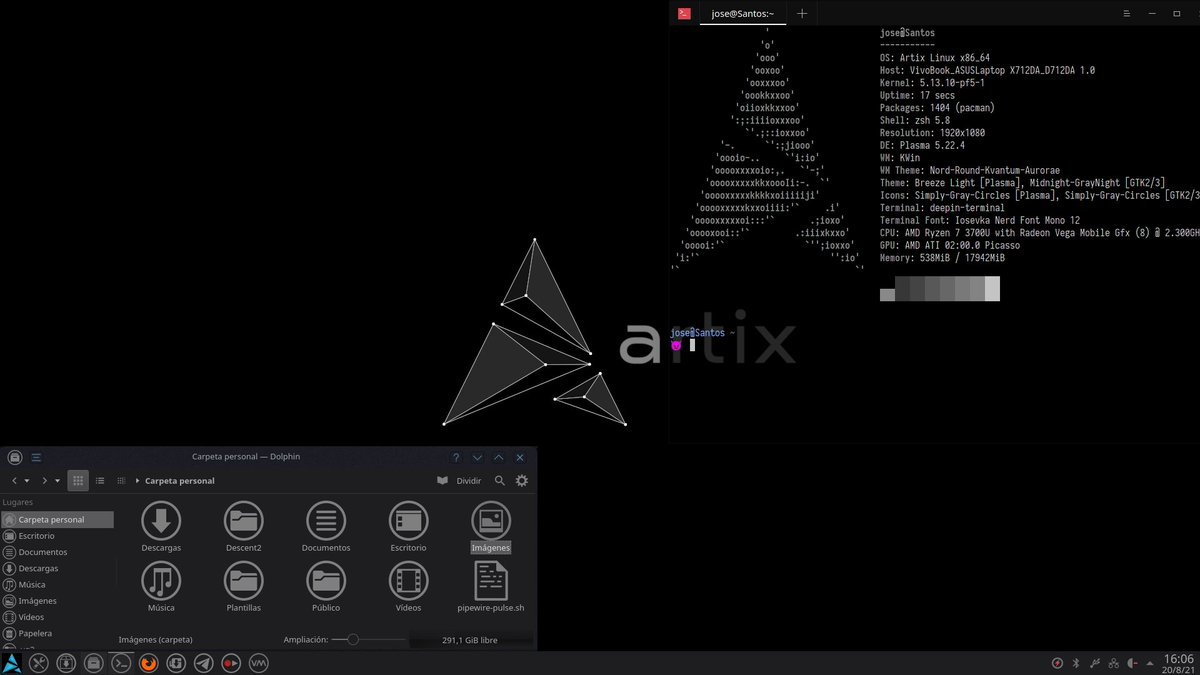Toggle the muted volume icon in tray

pos(1133,662)
